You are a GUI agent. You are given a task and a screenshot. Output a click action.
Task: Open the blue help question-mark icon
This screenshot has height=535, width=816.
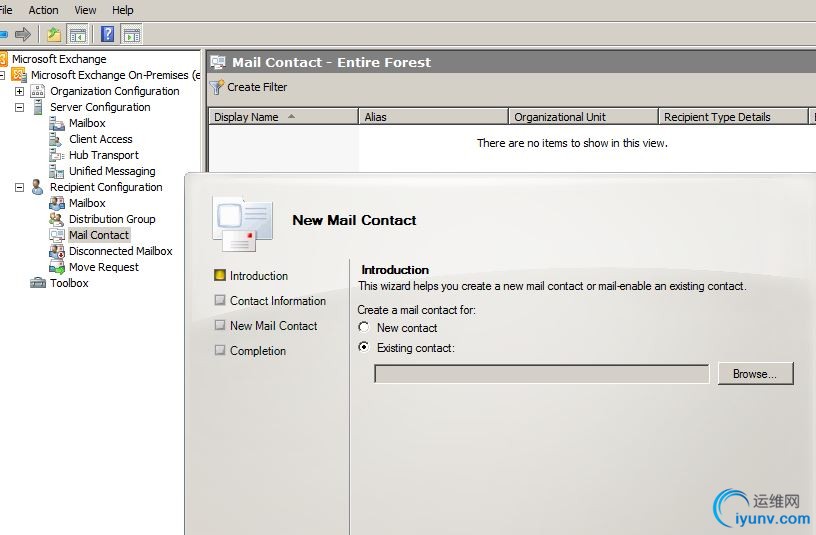click(x=108, y=34)
